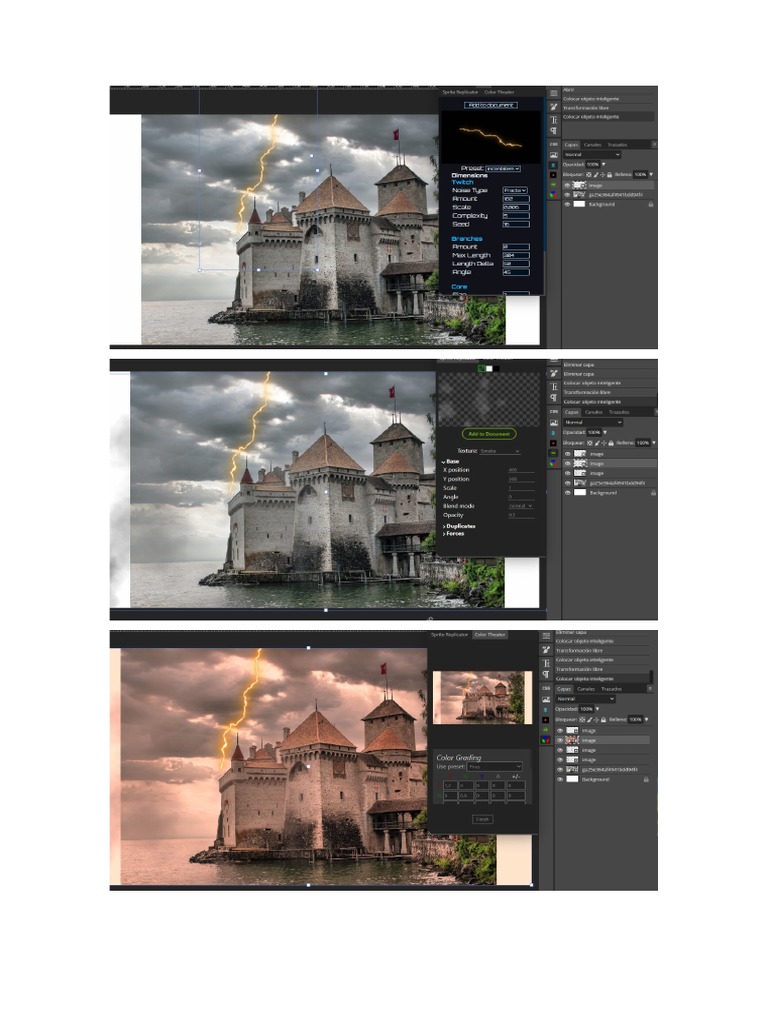Switch to Color Theater tab, first screenshot
The image size is (768, 1024).
[x=499, y=92]
